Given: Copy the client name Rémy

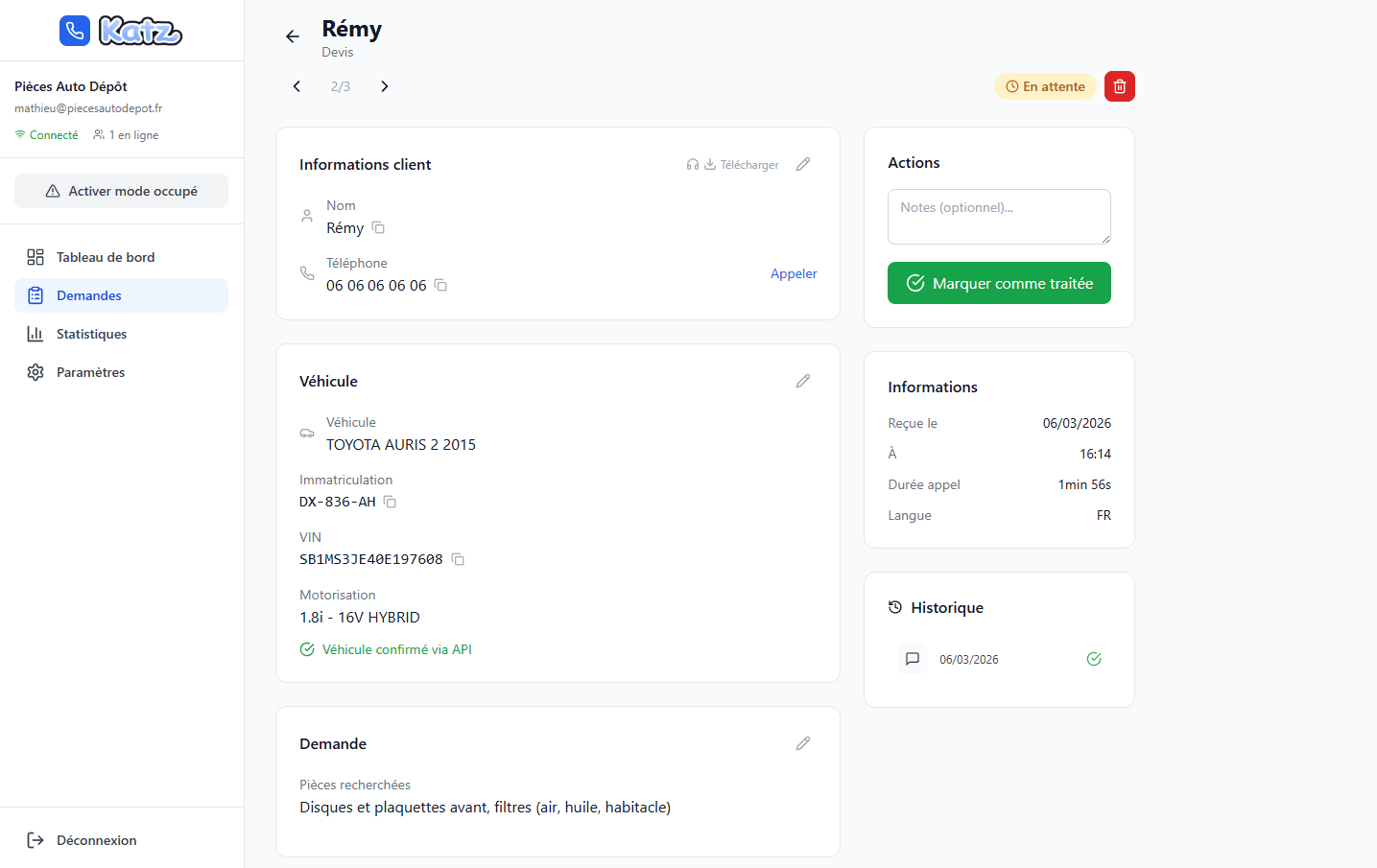Looking at the screenshot, I should (x=378, y=227).
